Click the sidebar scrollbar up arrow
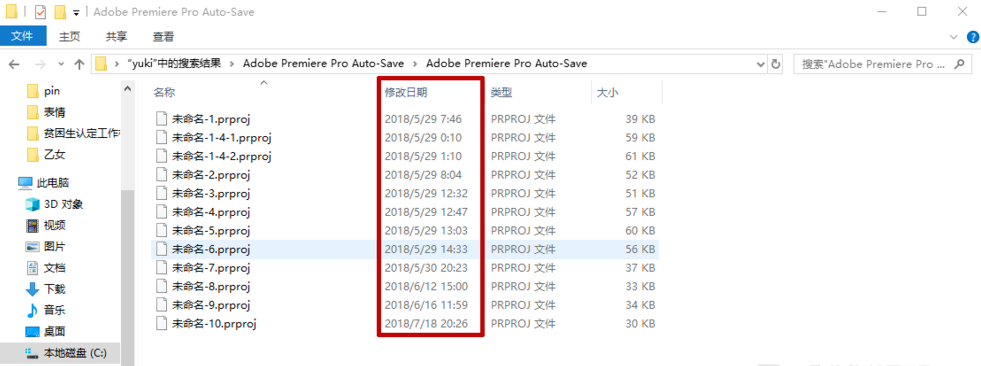The image size is (981, 366). pos(128,89)
